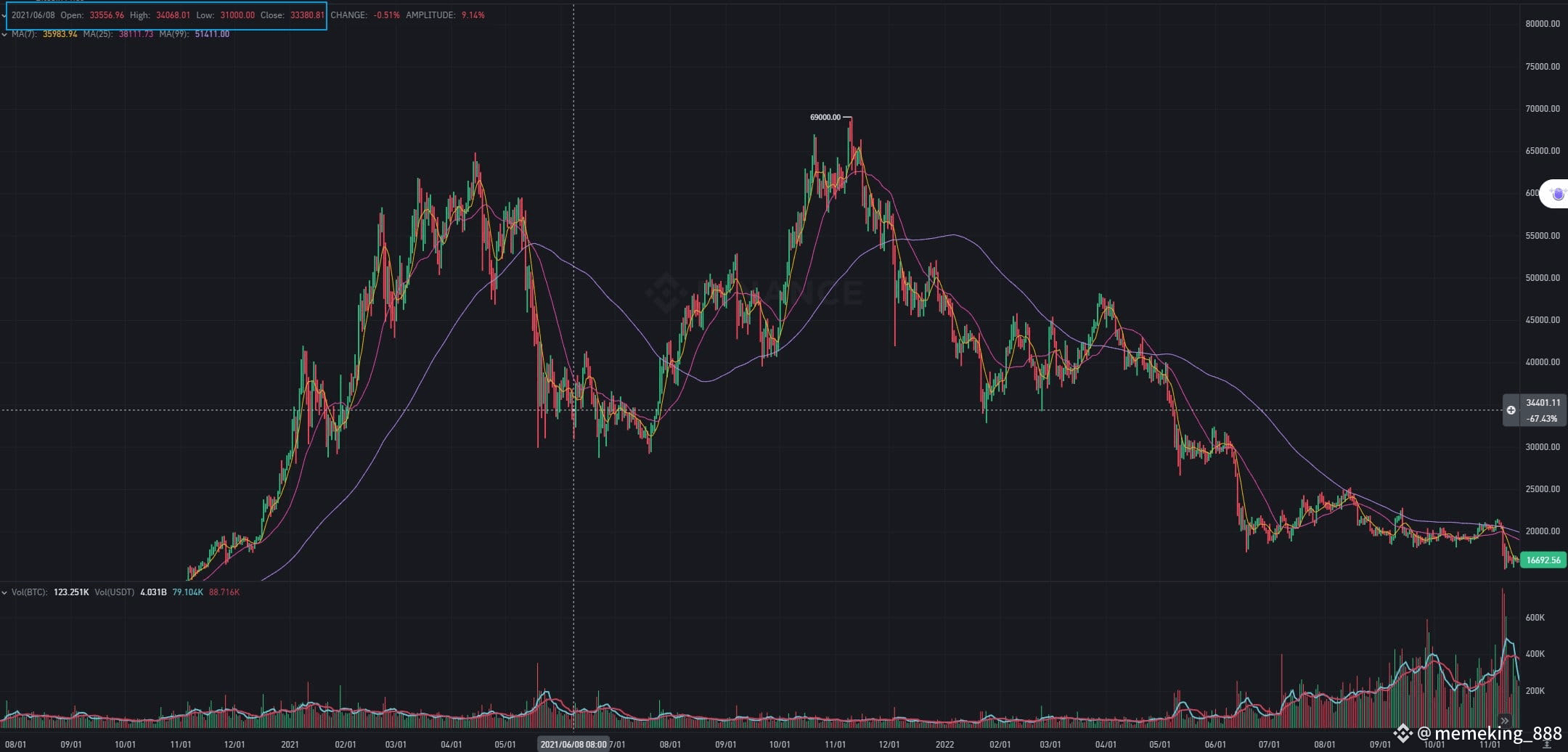
Task: Click the CHANGE value -0.51%
Action: pyautogui.click(x=387, y=15)
